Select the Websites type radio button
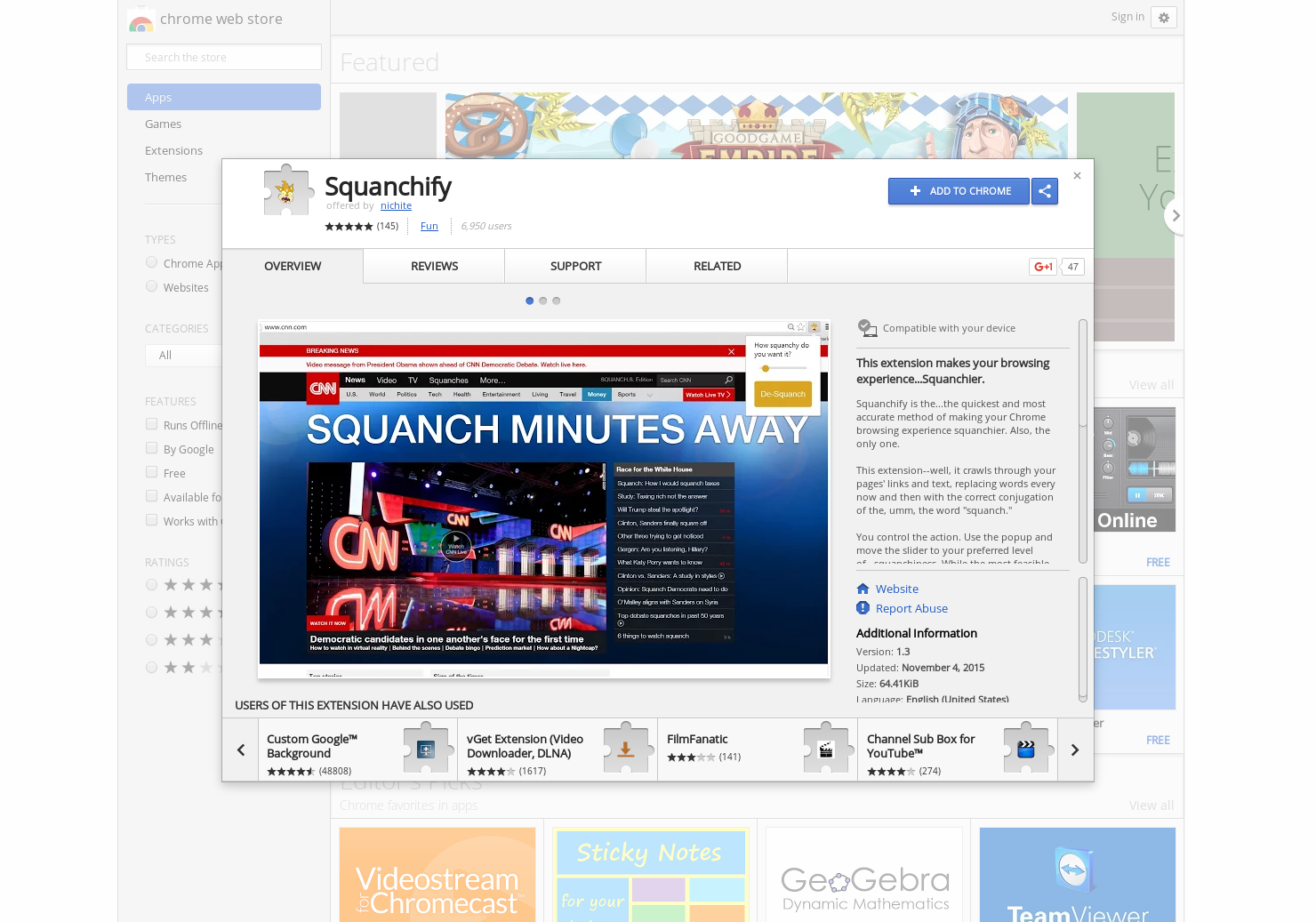1316x922 pixels. (151, 286)
